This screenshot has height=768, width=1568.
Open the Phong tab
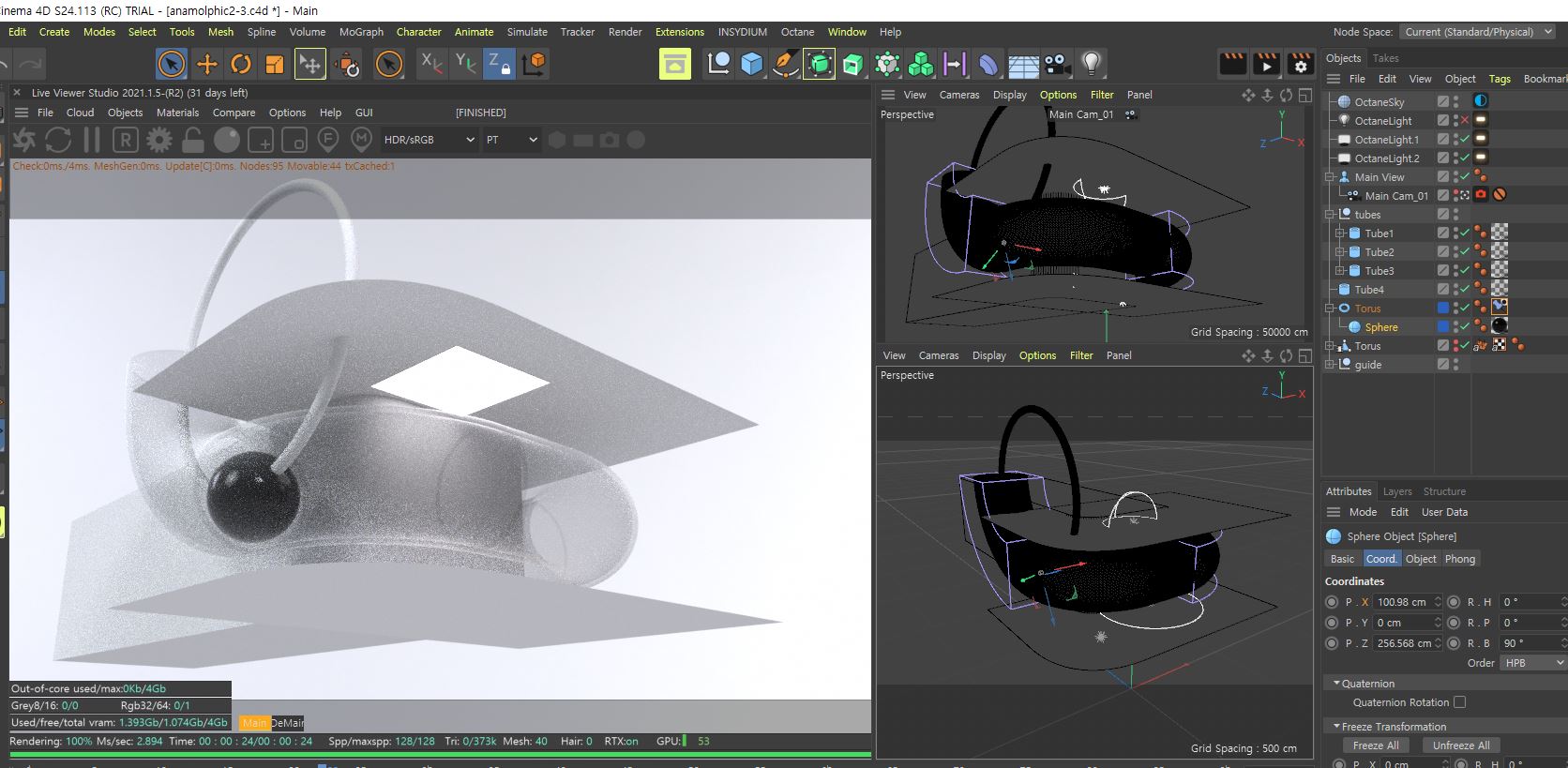(1459, 559)
